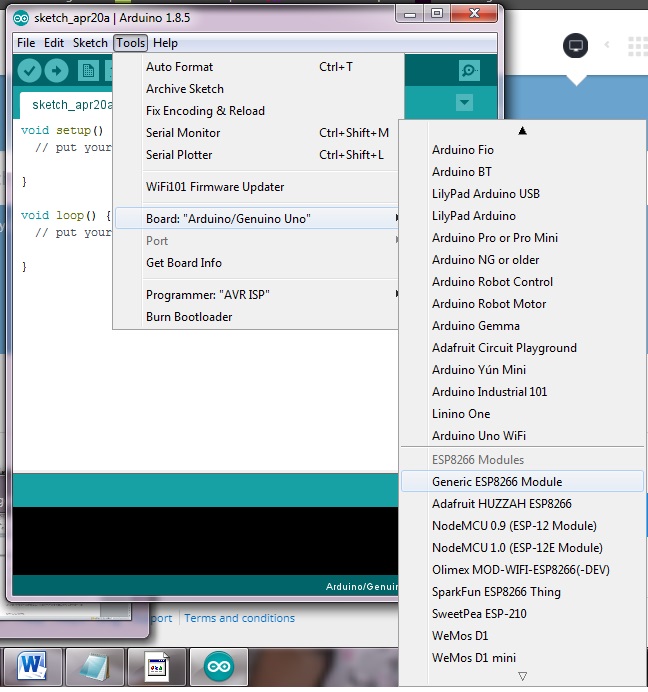Screen dimensions: 648x692
Task: Launch WiFi101 Firmware Updater
Action: coord(258,187)
